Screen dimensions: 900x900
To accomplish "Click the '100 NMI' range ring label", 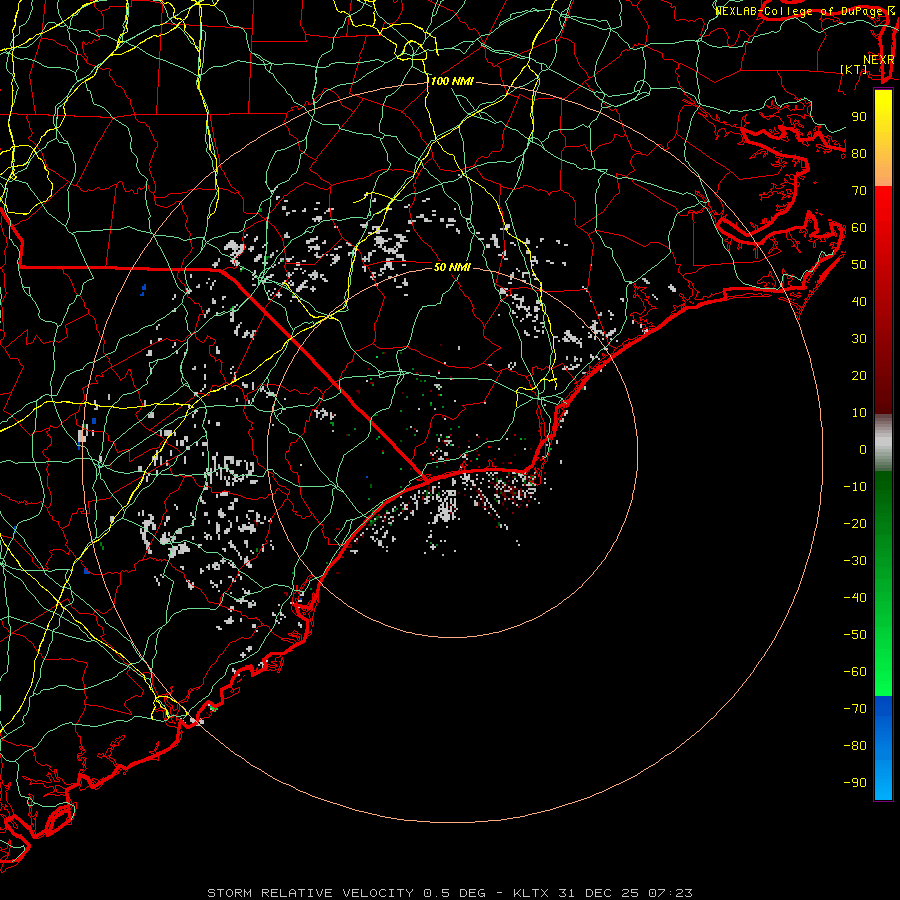I will [452, 82].
